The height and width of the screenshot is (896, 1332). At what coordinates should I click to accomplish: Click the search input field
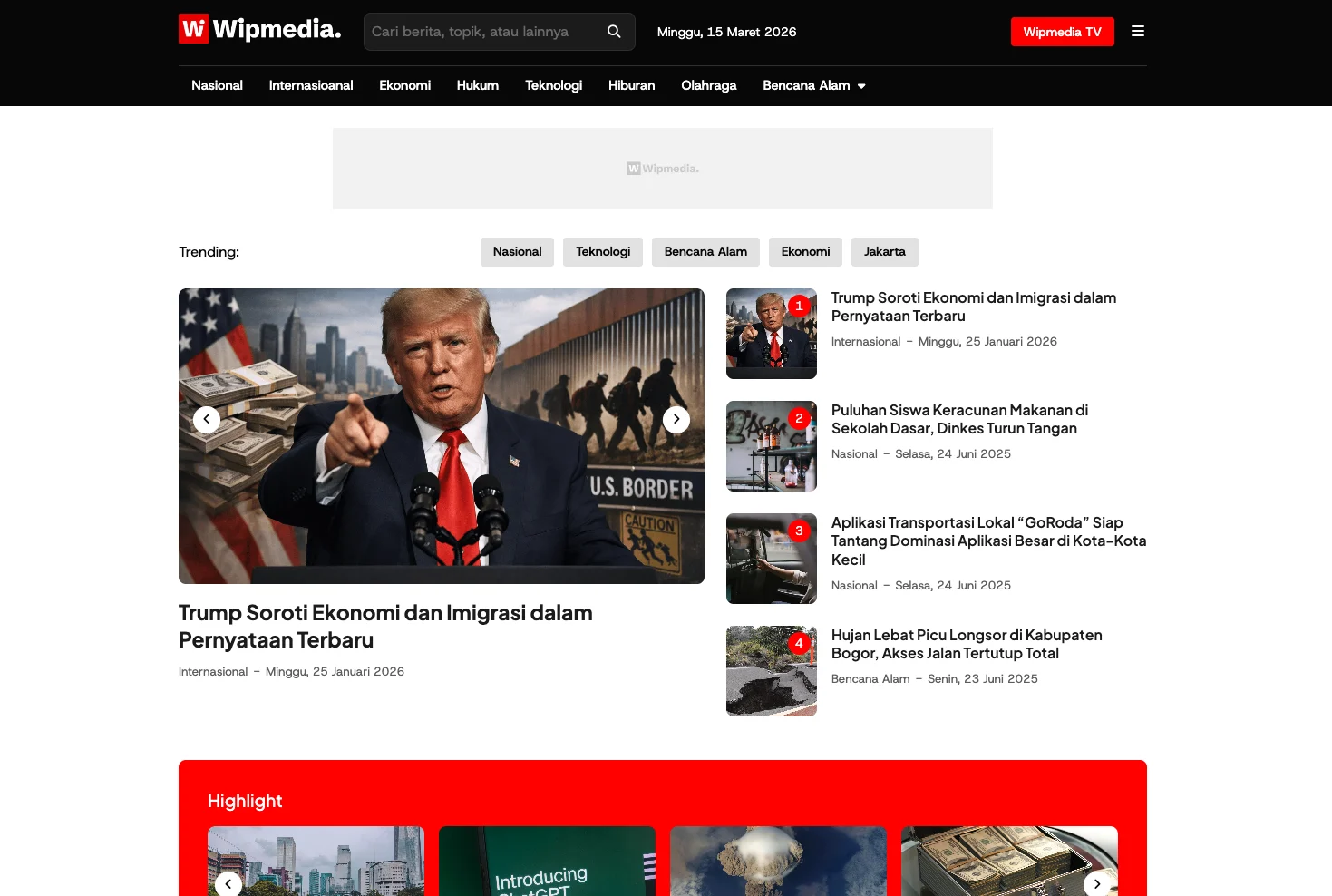click(x=481, y=31)
